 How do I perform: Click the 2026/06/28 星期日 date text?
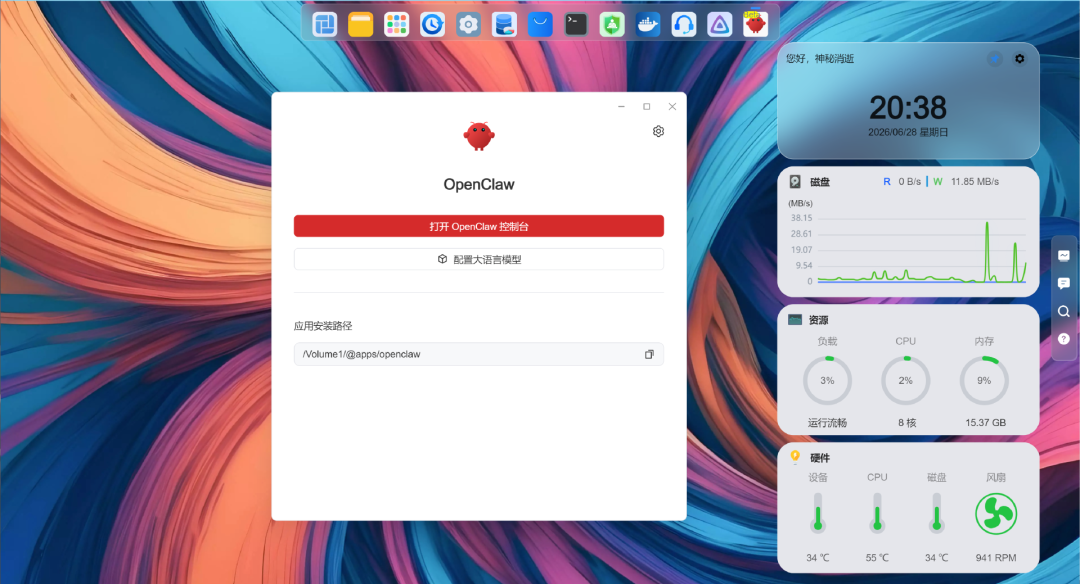[908, 132]
